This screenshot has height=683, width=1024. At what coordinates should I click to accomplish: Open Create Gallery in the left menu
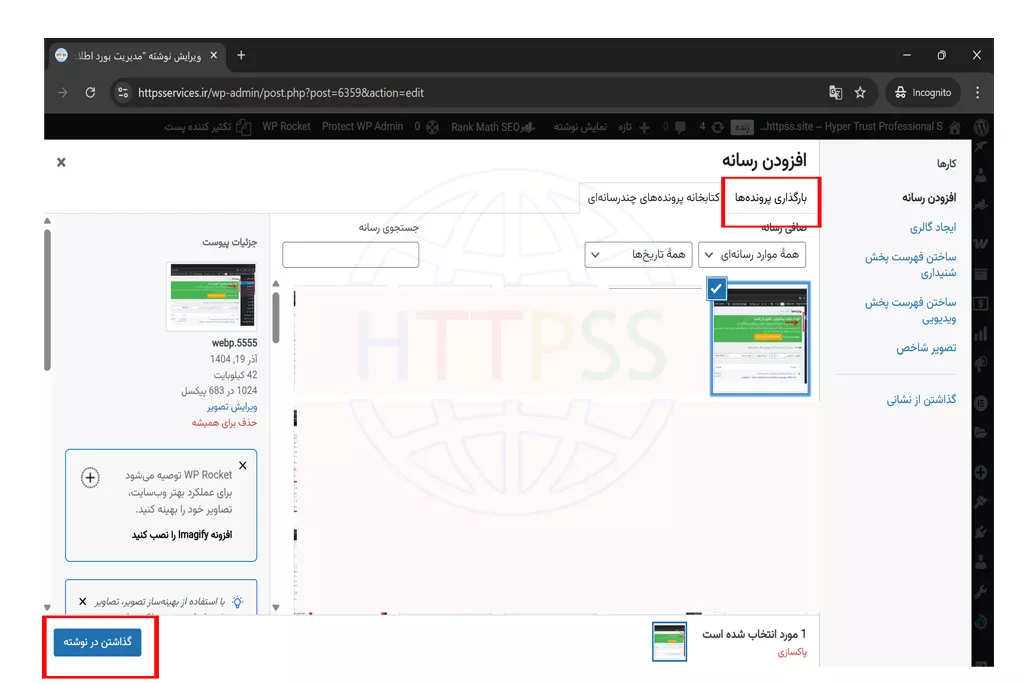(932, 228)
